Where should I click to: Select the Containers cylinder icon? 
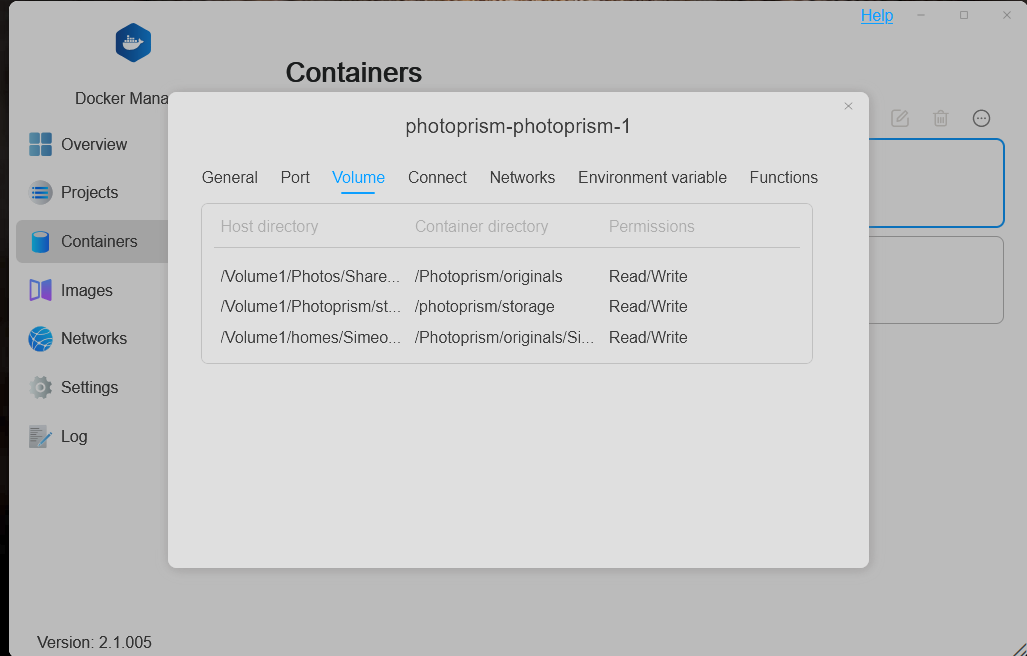coord(41,242)
